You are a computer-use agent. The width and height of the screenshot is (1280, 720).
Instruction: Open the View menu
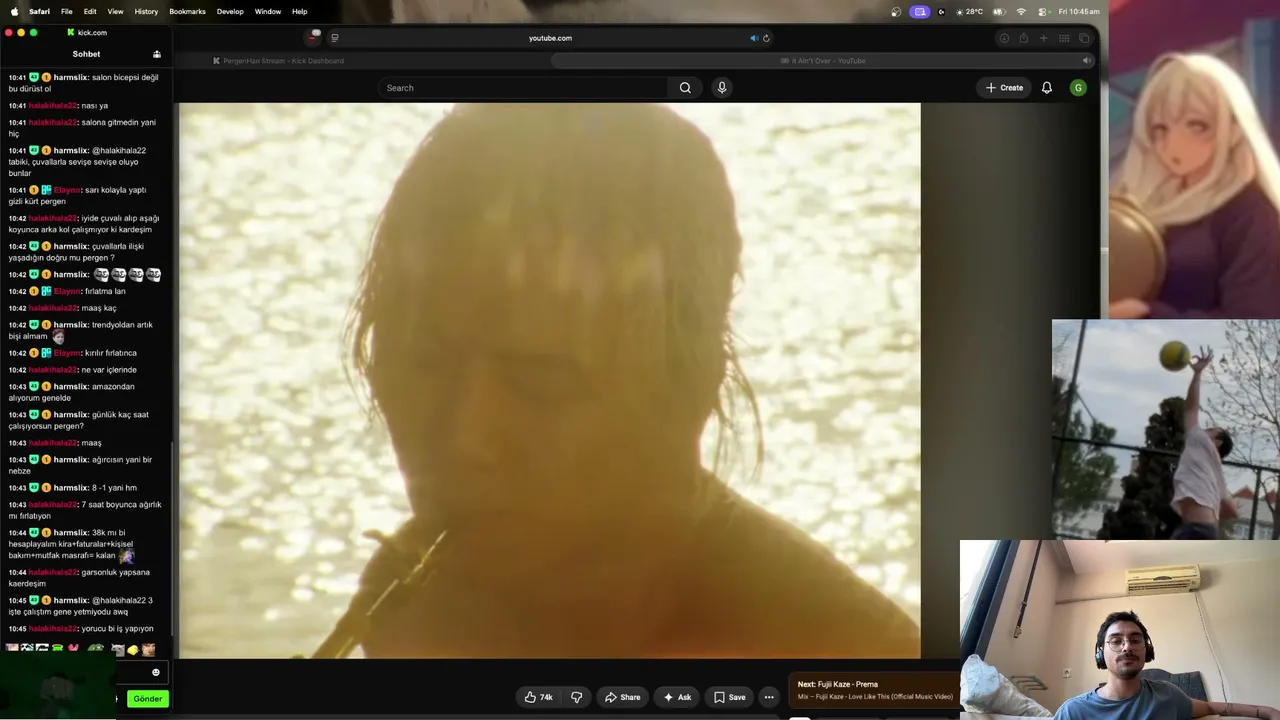(x=115, y=11)
